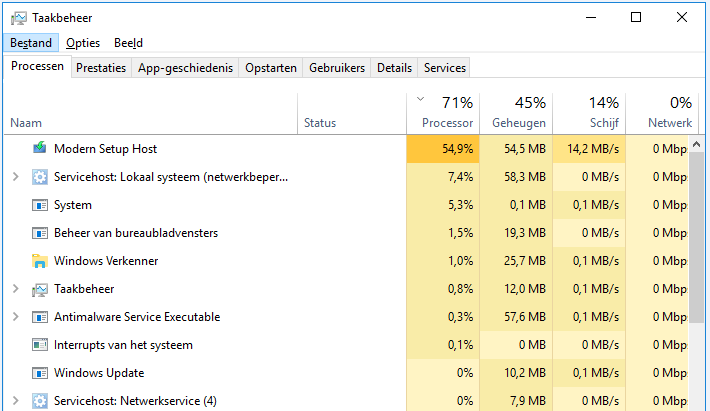This screenshot has height=411, width=710.
Task: Click the Modern Setup Host process icon
Action: click(40, 149)
